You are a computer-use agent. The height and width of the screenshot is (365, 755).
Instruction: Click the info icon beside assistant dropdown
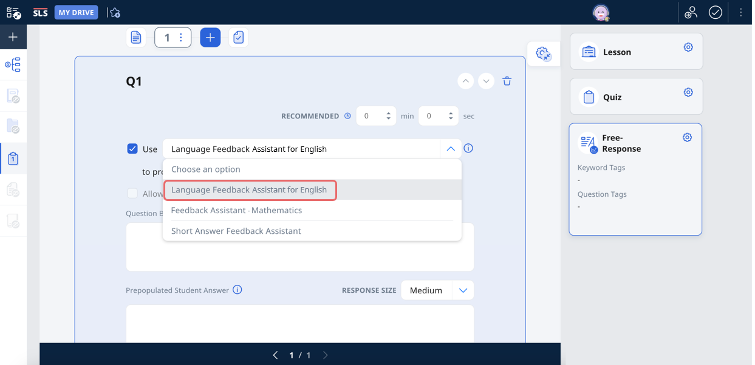468,148
